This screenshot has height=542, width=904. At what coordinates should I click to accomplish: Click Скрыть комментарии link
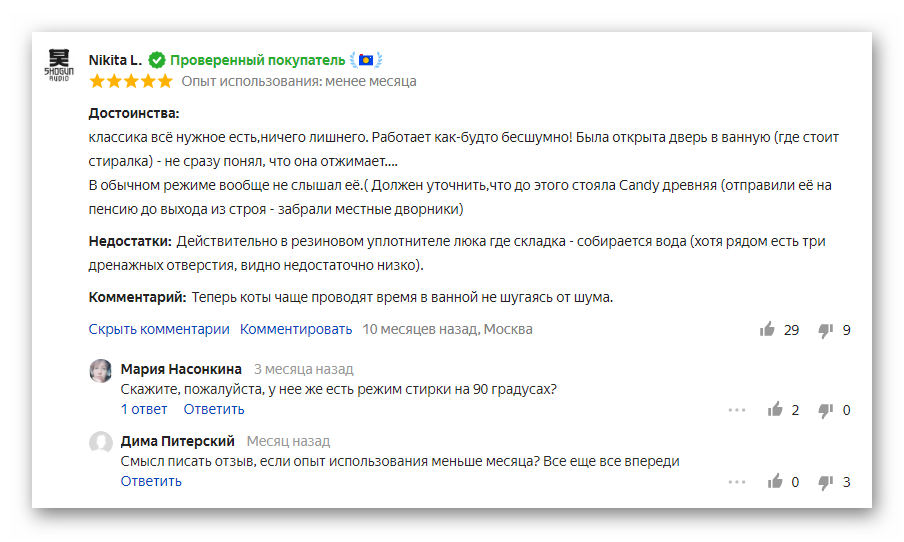159,329
